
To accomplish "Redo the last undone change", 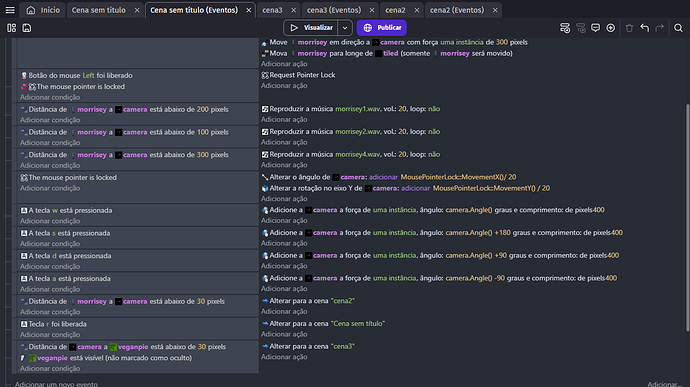I will [659, 28].
